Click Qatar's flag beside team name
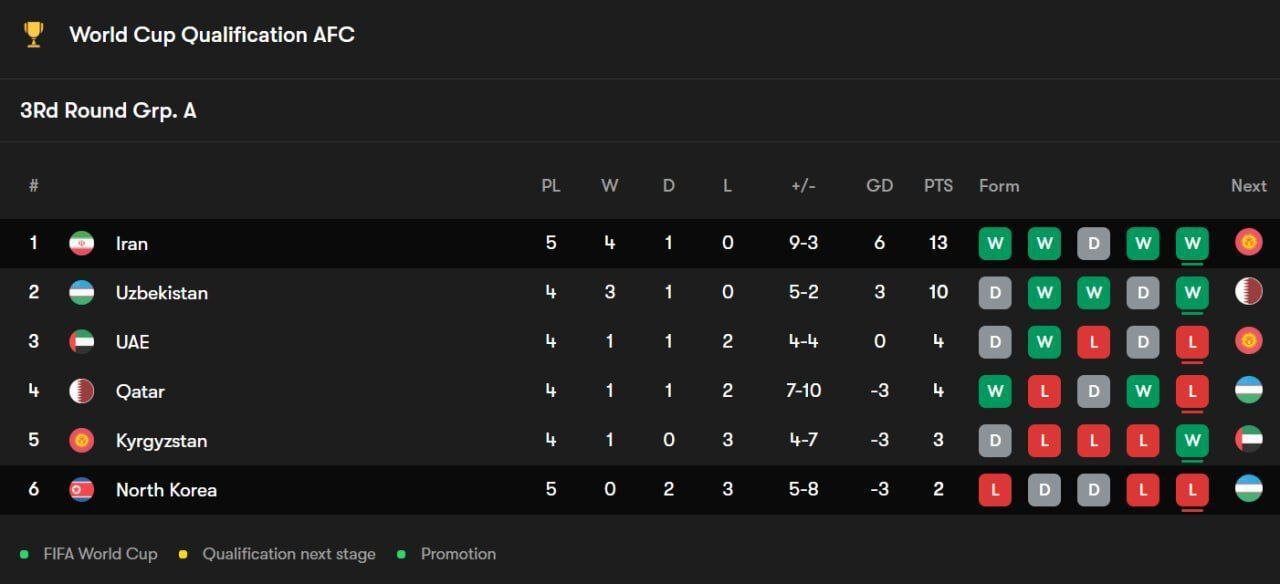The width and height of the screenshot is (1280, 584). pyautogui.click(x=81, y=391)
